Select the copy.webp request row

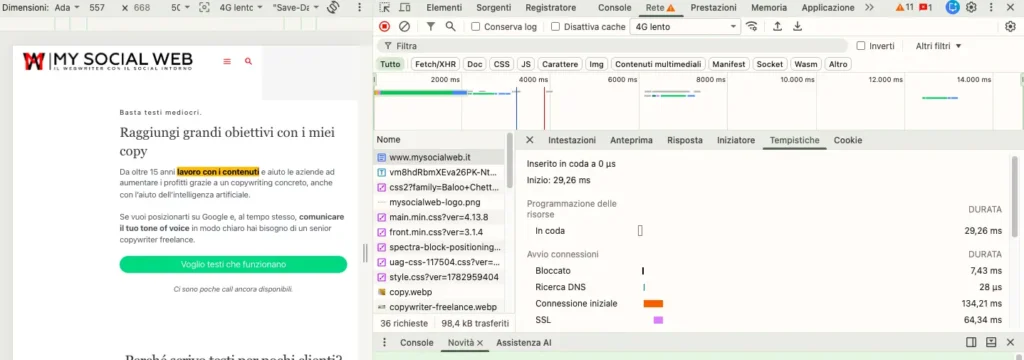coord(440,292)
